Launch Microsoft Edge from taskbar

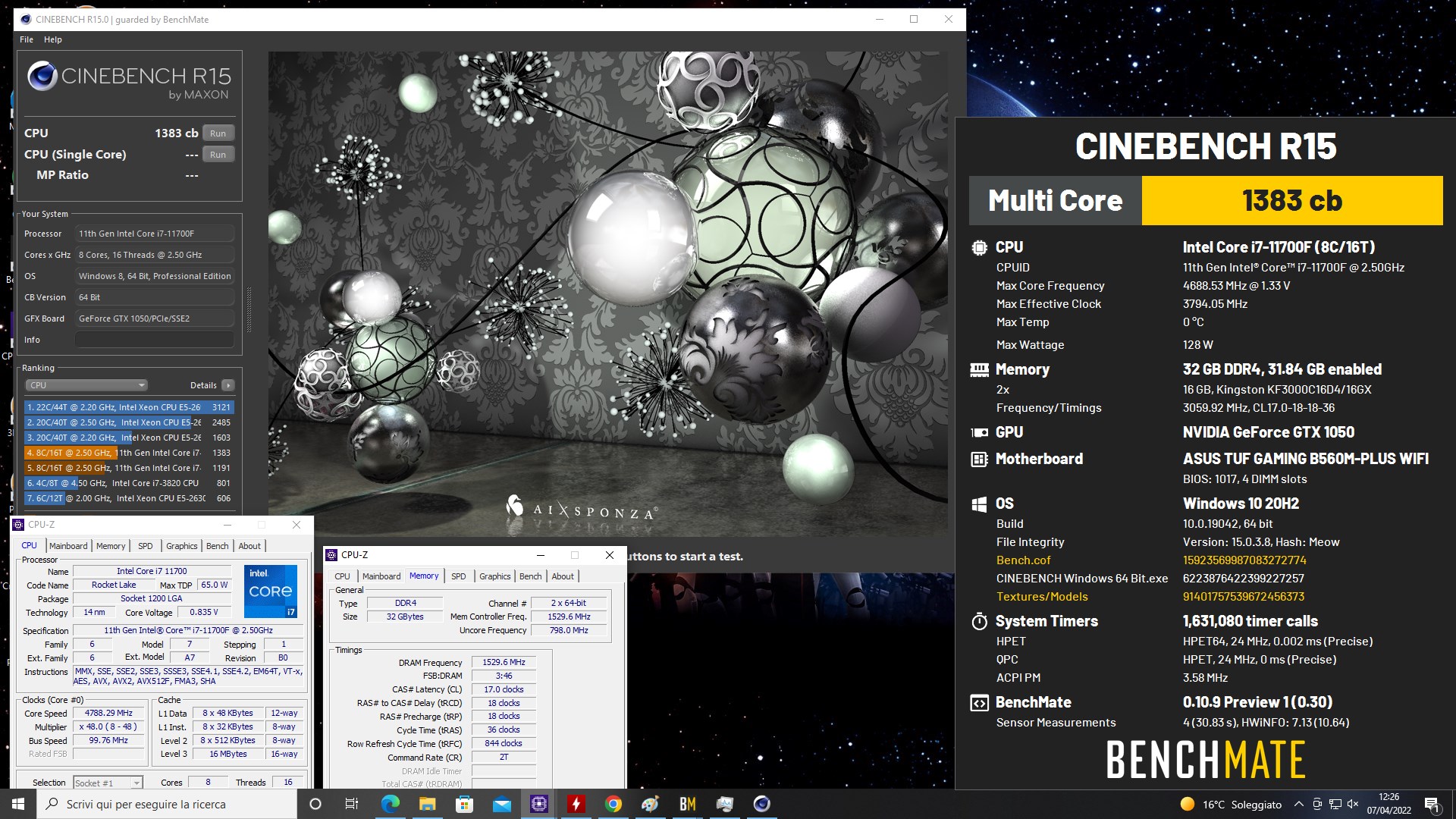[x=390, y=804]
